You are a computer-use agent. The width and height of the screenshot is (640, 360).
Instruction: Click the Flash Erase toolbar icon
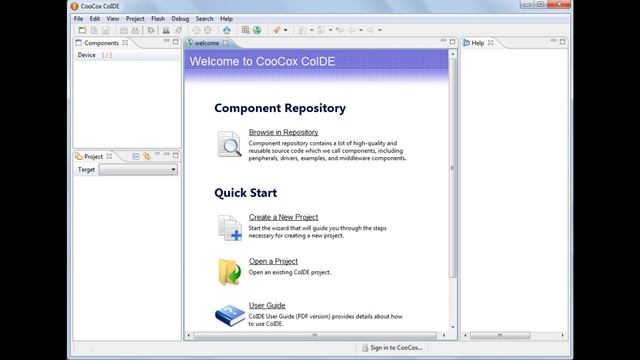pyautogui.click(x=178, y=30)
